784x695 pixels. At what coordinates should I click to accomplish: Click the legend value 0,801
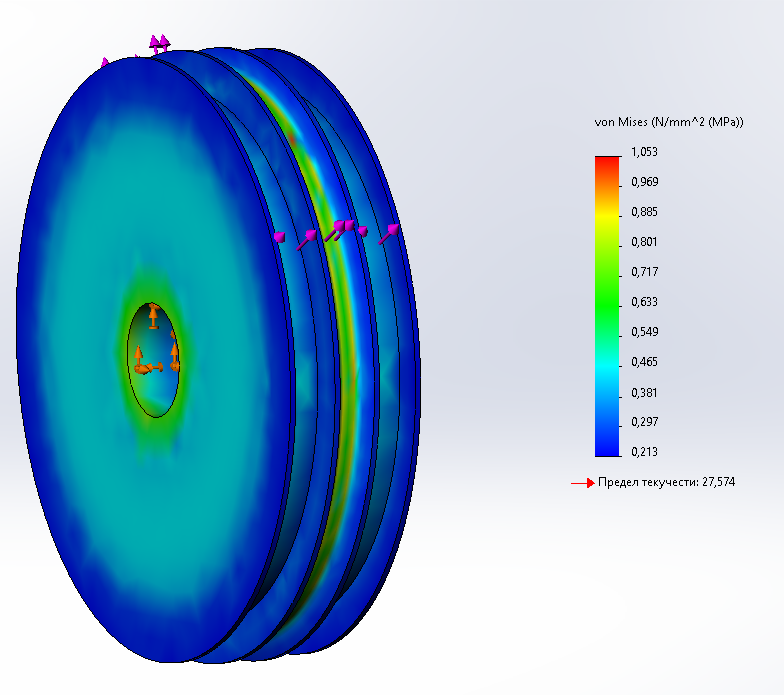pyautogui.click(x=644, y=242)
